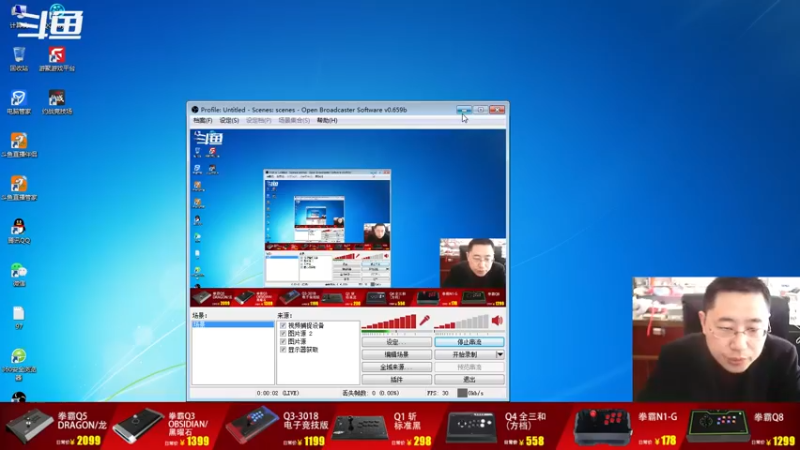The width and height of the screenshot is (800, 450).
Task: Open the Recycle Bin desktop icon
Action: (19, 59)
